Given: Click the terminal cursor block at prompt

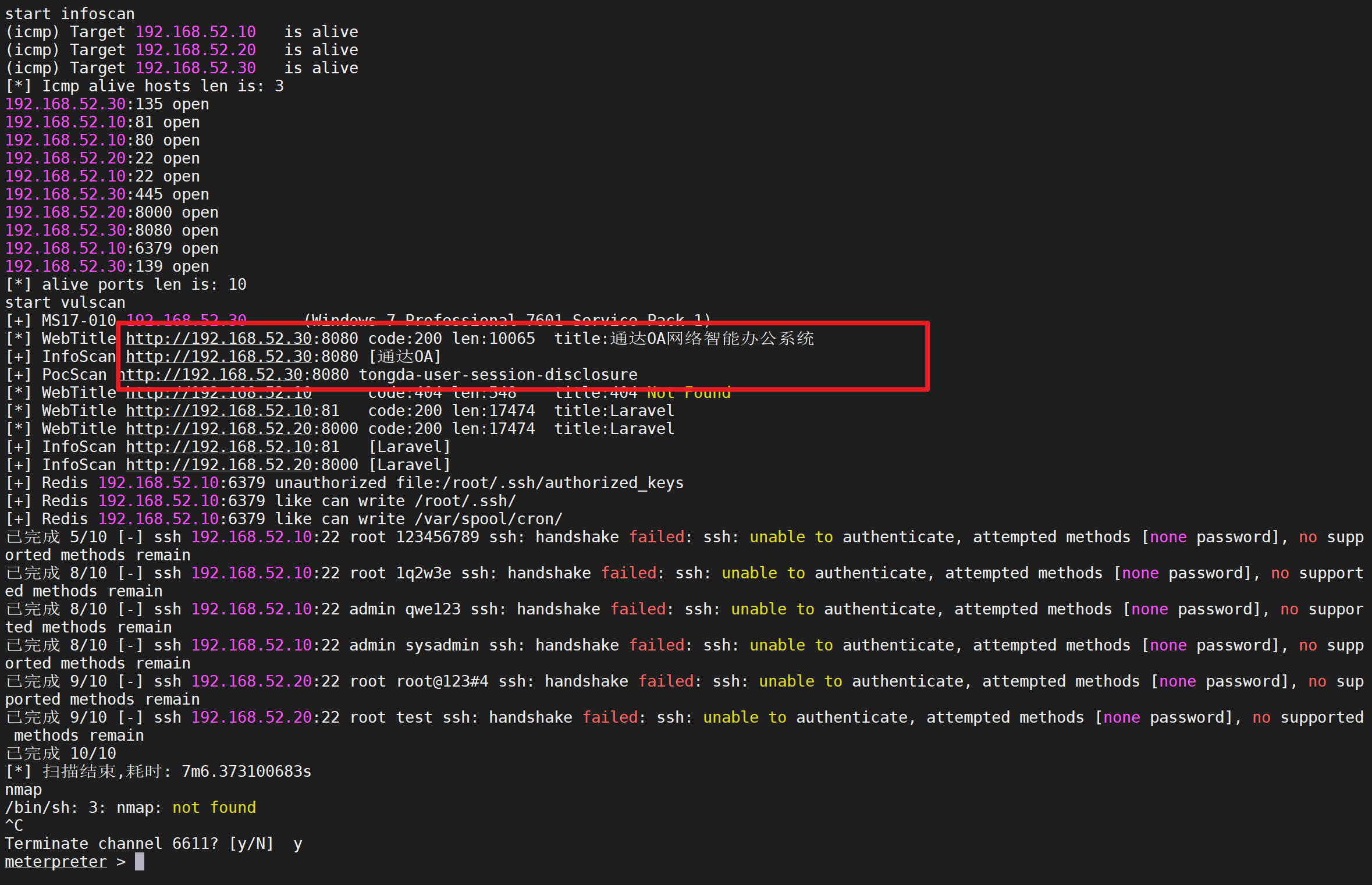Looking at the screenshot, I should coord(140,862).
